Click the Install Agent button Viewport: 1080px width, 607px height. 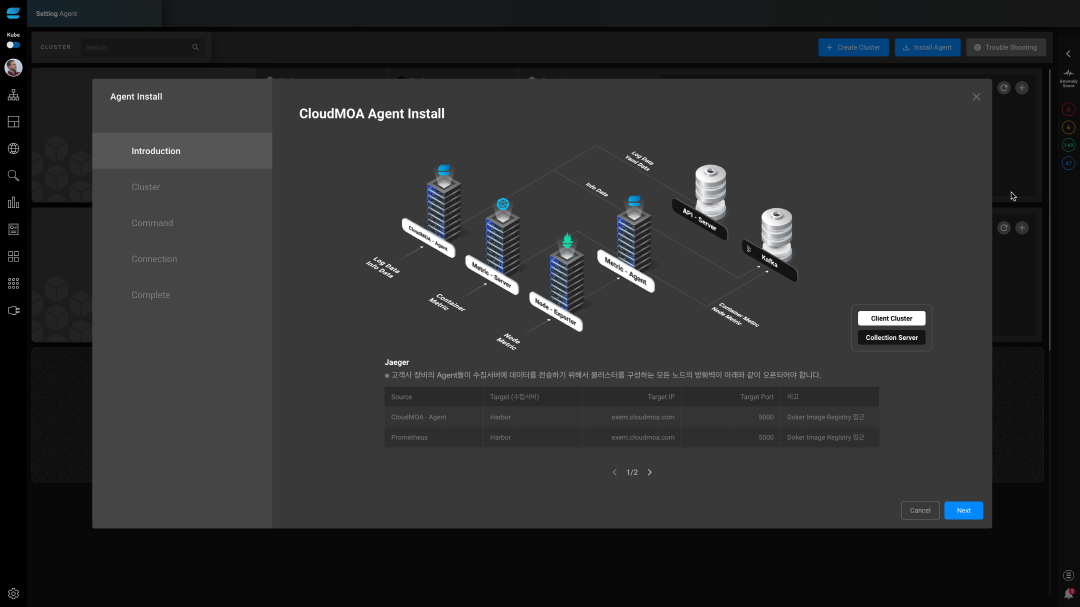pos(927,48)
